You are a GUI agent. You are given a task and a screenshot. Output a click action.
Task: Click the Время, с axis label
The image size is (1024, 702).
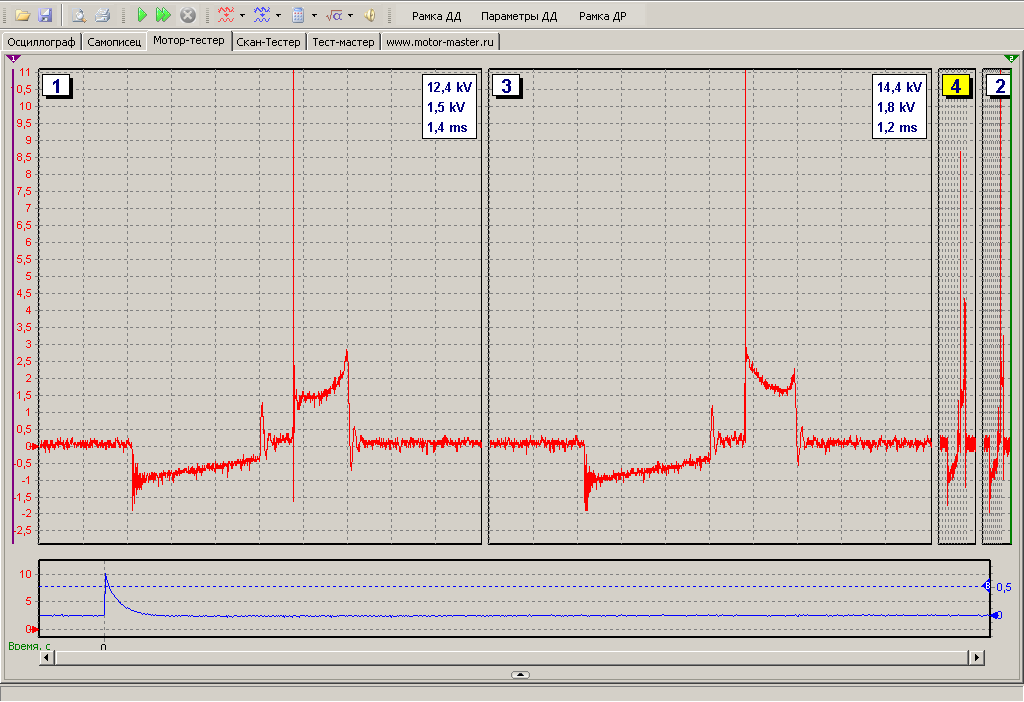(29, 646)
